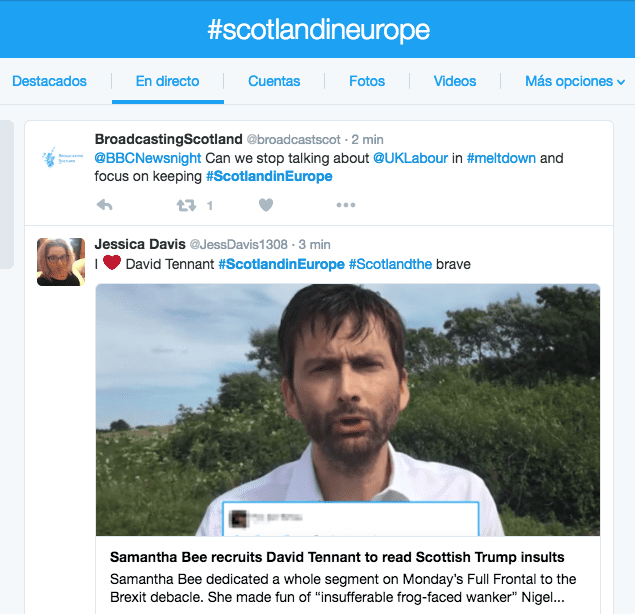Open the @JessDavis1308 handle
The width and height of the screenshot is (635, 614).
click(x=239, y=245)
